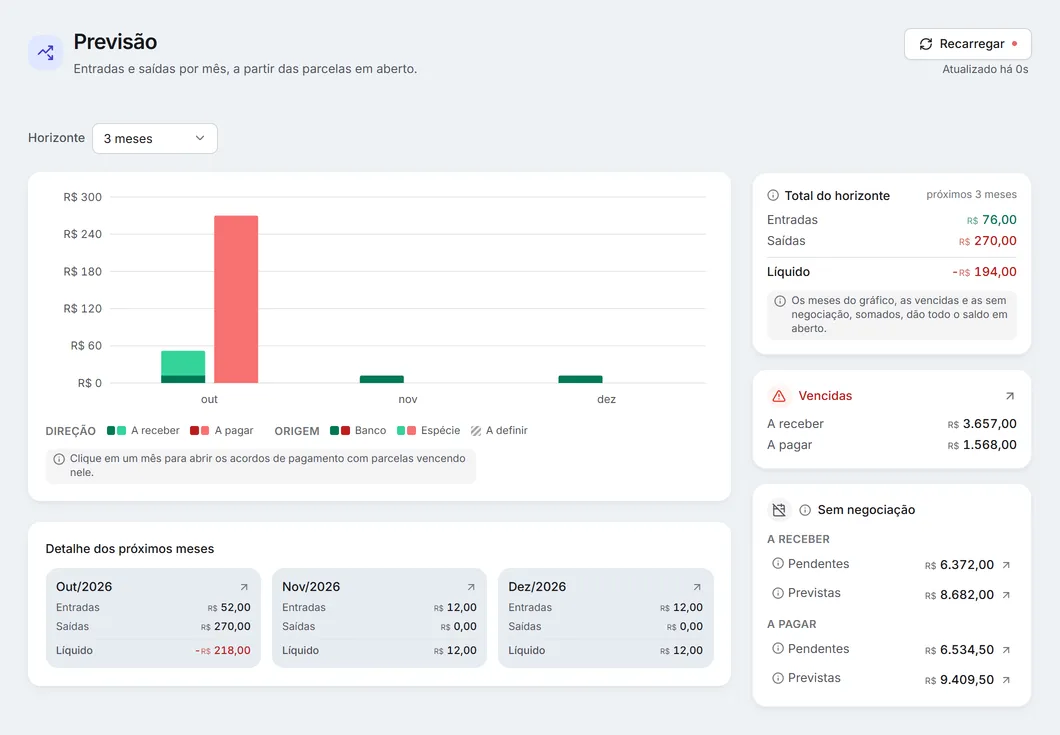Click the arrow icon on Out/2026 card
Viewport: 1060px width, 735px height.
coord(244,588)
